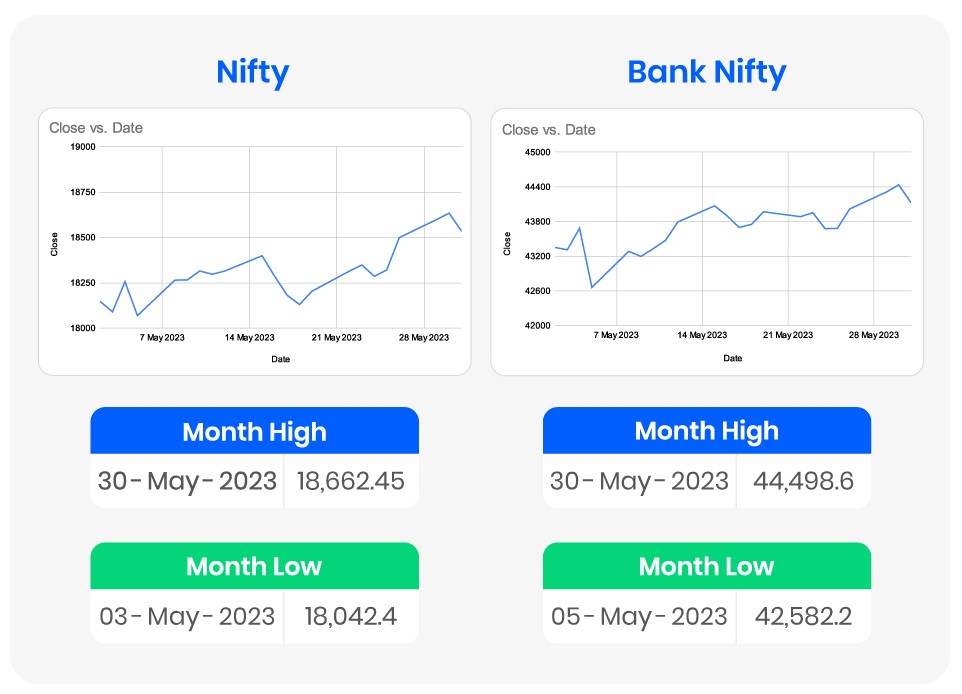Select the Bank Nifty Month High header
The width and height of the screenshot is (962, 694).
click(706, 432)
